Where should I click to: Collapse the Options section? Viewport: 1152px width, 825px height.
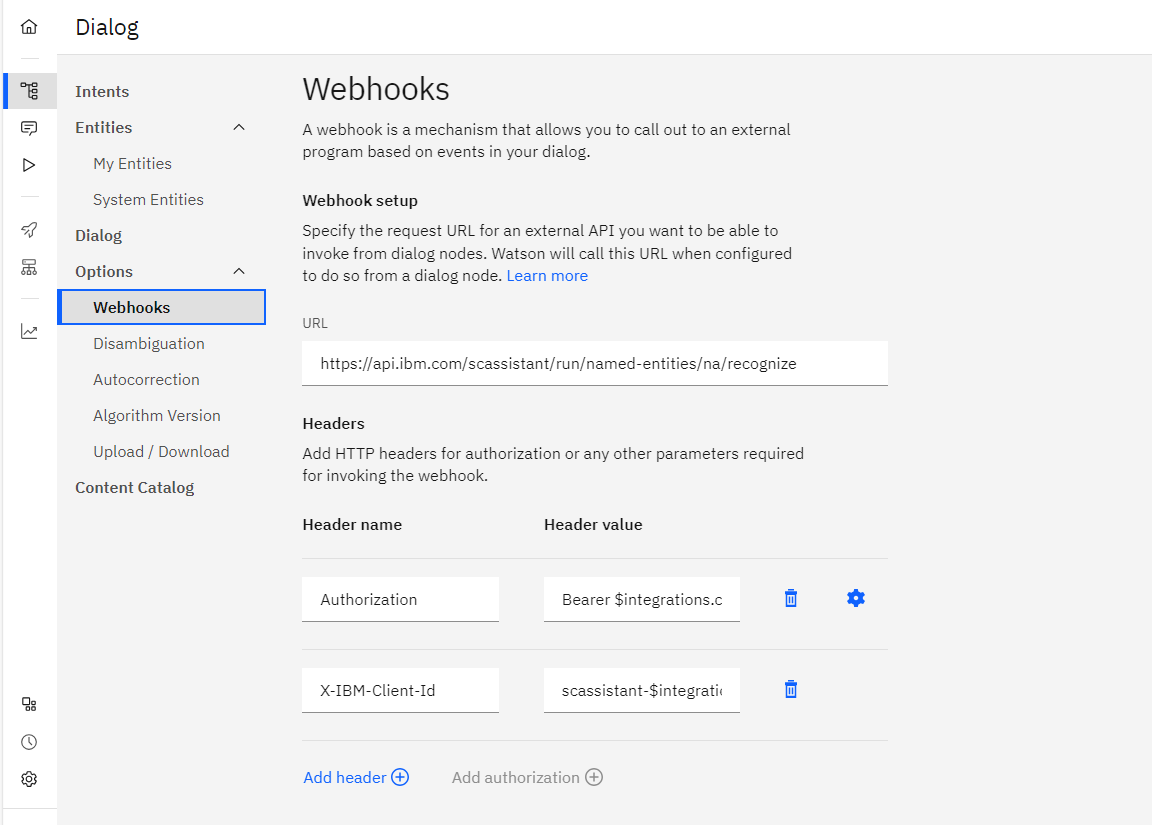[x=239, y=272]
